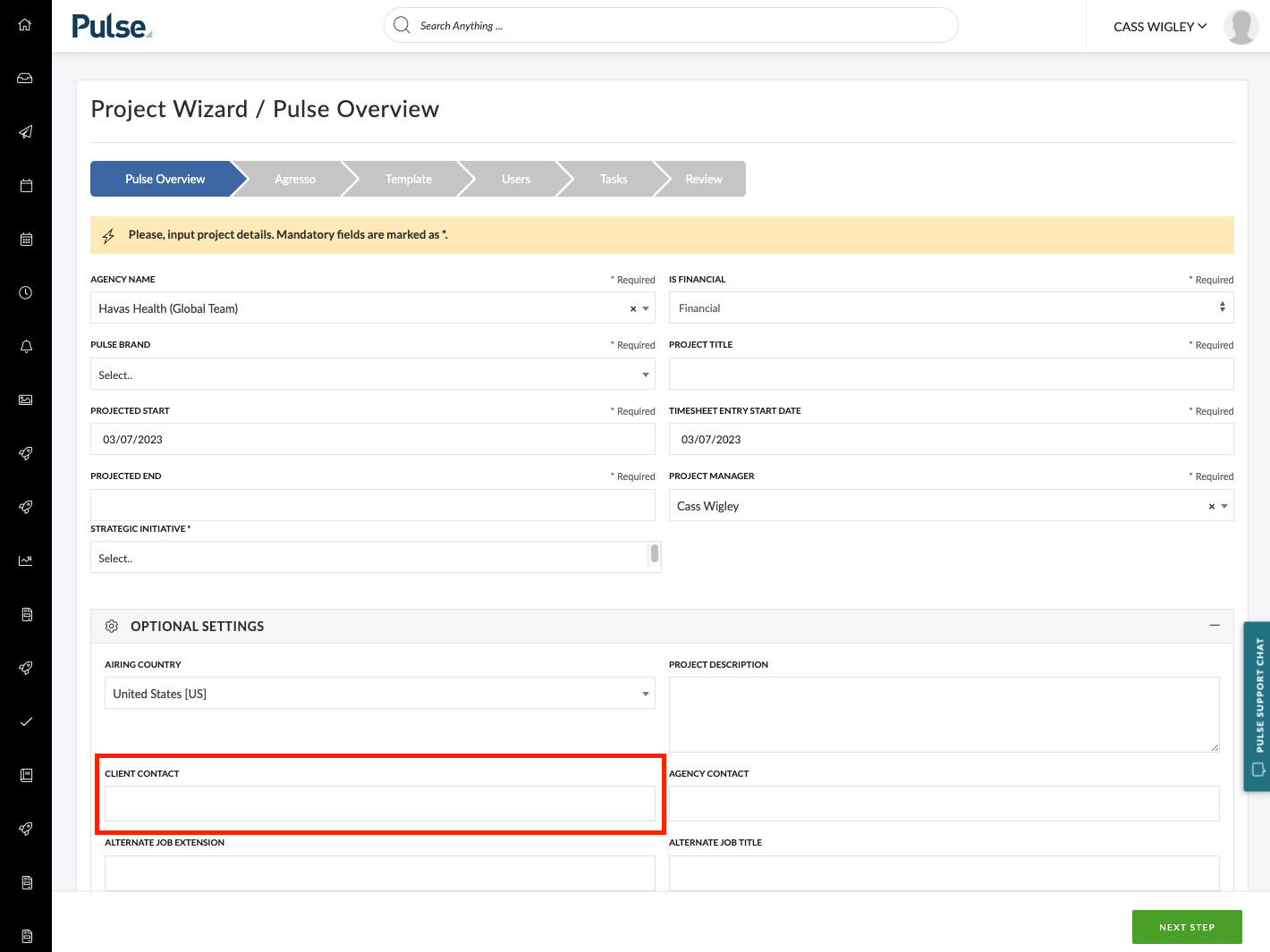Go to the Template wizard step
Image resolution: width=1270 pixels, height=952 pixels.
coord(409,179)
